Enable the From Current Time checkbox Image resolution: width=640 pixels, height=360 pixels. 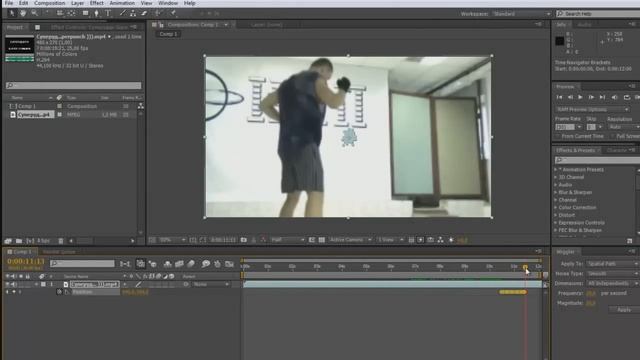point(558,136)
